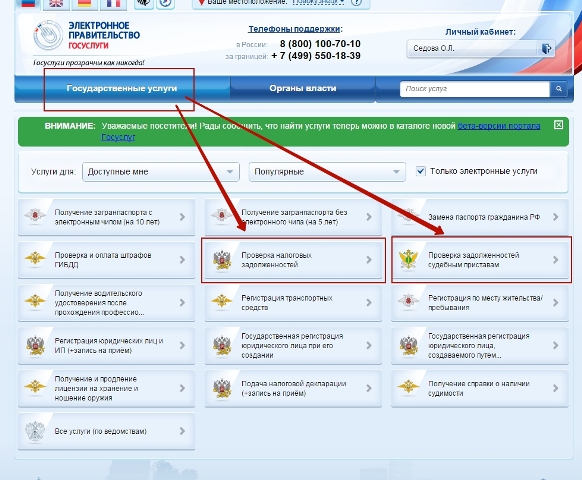This screenshot has width=582, height=480.
Task: Open Проверка и оплата штрафов ГИБДД
Action: coord(107,260)
